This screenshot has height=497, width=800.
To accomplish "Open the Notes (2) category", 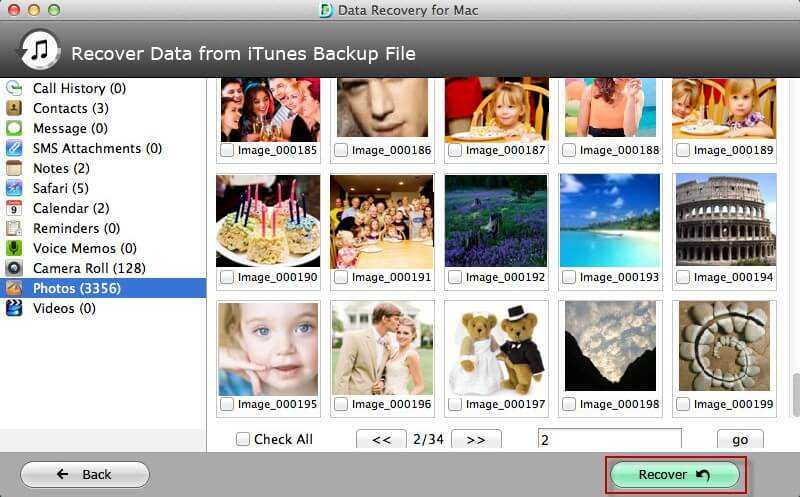I will 61,168.
